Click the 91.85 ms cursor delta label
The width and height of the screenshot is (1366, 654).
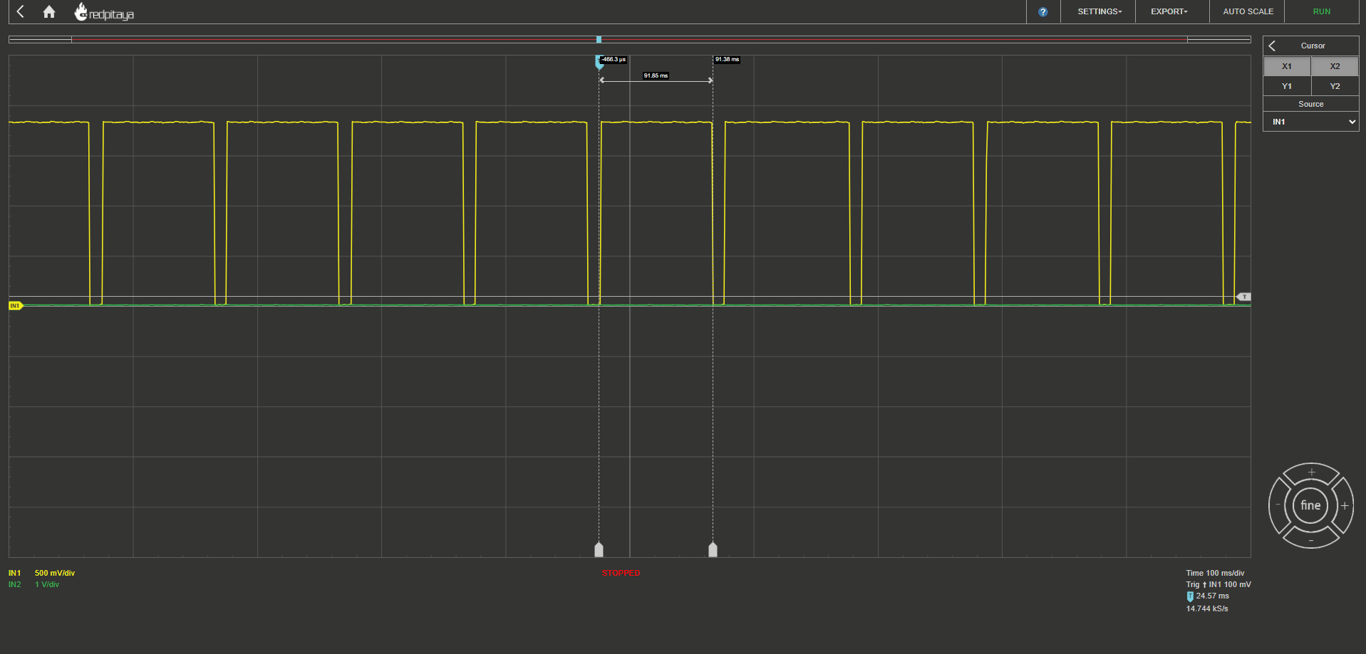(x=656, y=76)
